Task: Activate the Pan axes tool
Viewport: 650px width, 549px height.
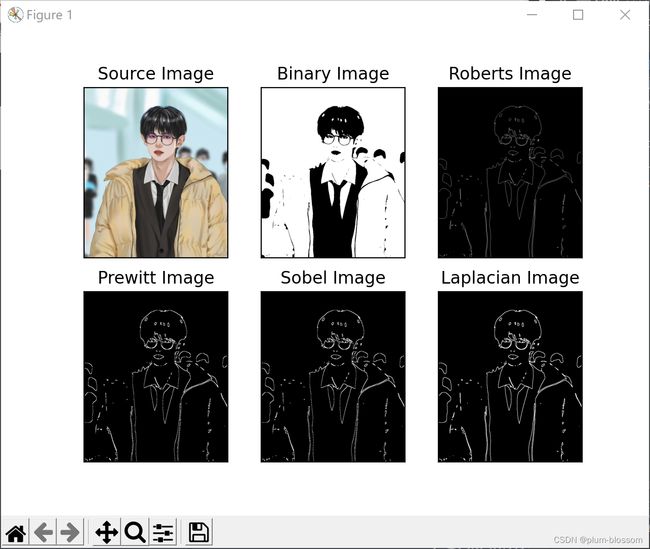Action: [107, 532]
